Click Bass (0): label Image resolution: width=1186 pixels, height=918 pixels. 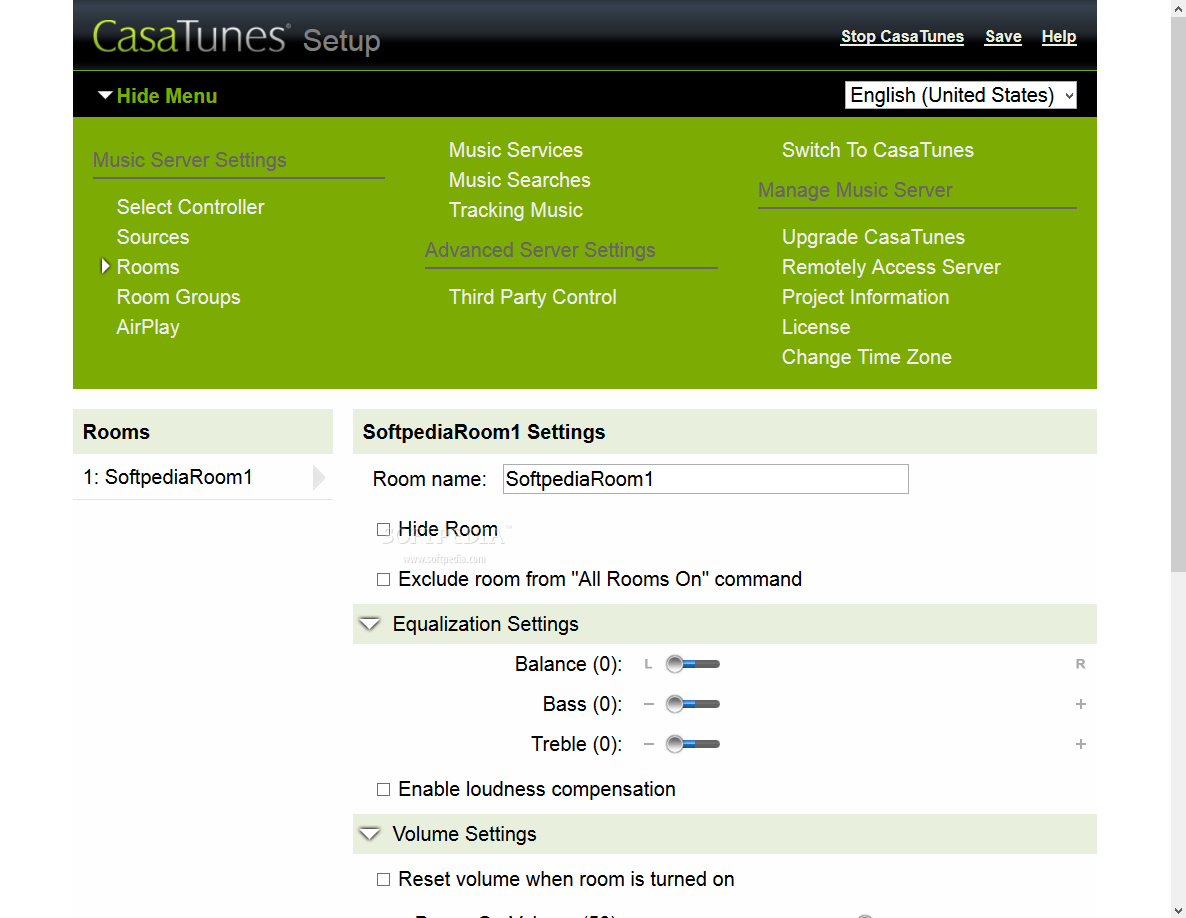point(582,704)
